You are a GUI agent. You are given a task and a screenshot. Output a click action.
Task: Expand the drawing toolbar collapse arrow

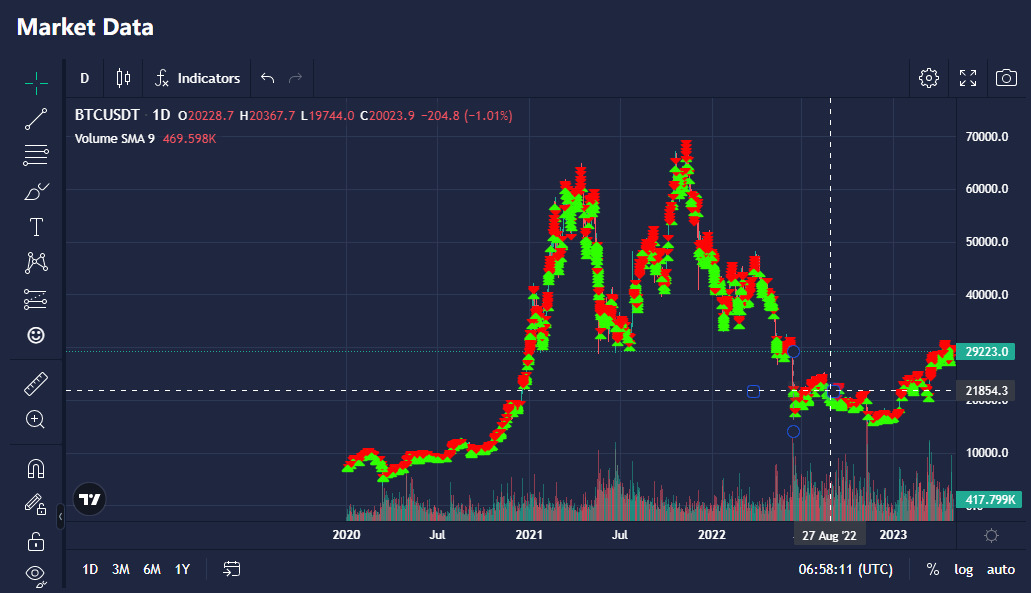pyautogui.click(x=61, y=516)
